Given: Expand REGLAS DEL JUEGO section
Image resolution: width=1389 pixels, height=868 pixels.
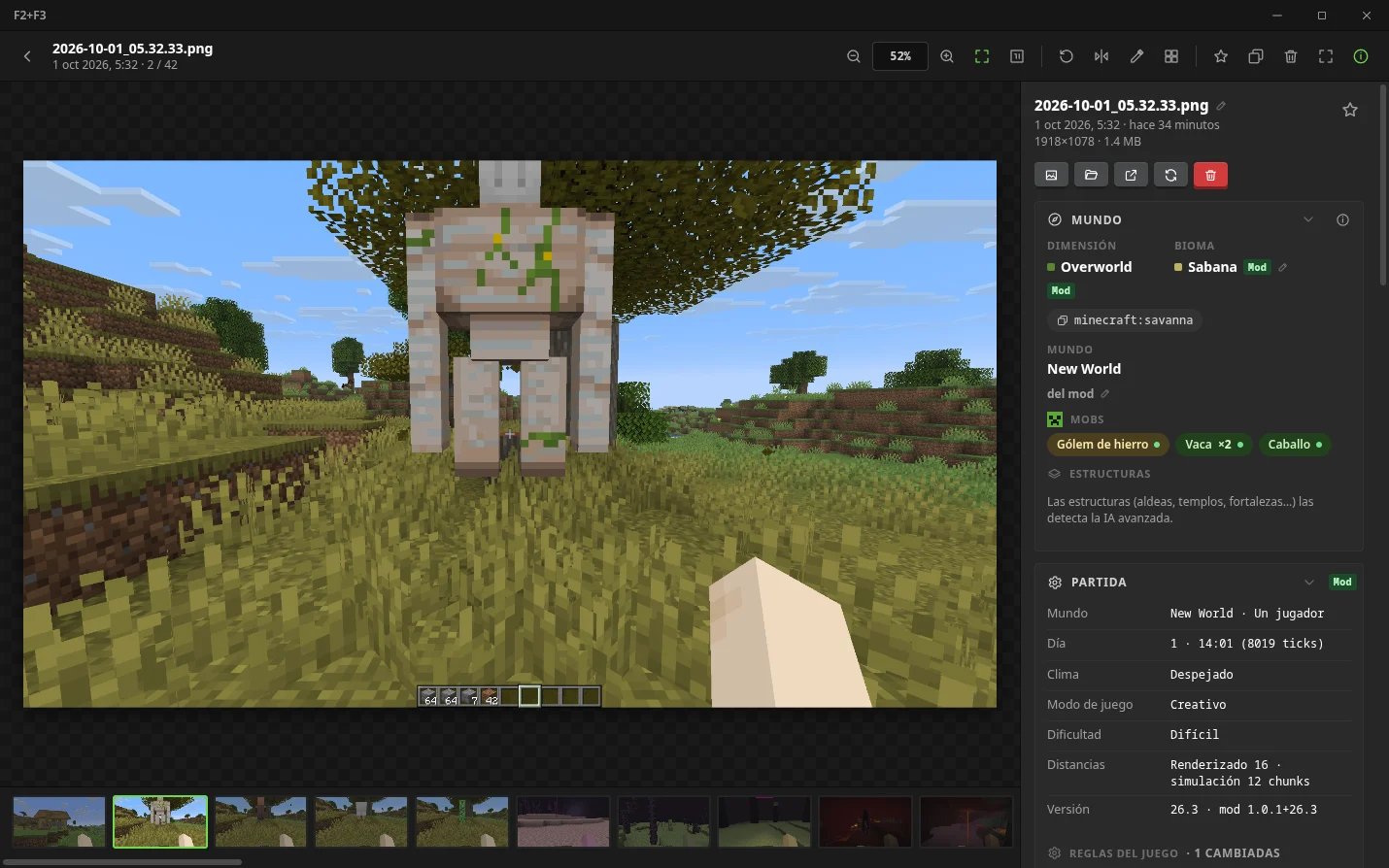Looking at the screenshot, I should [1164, 852].
